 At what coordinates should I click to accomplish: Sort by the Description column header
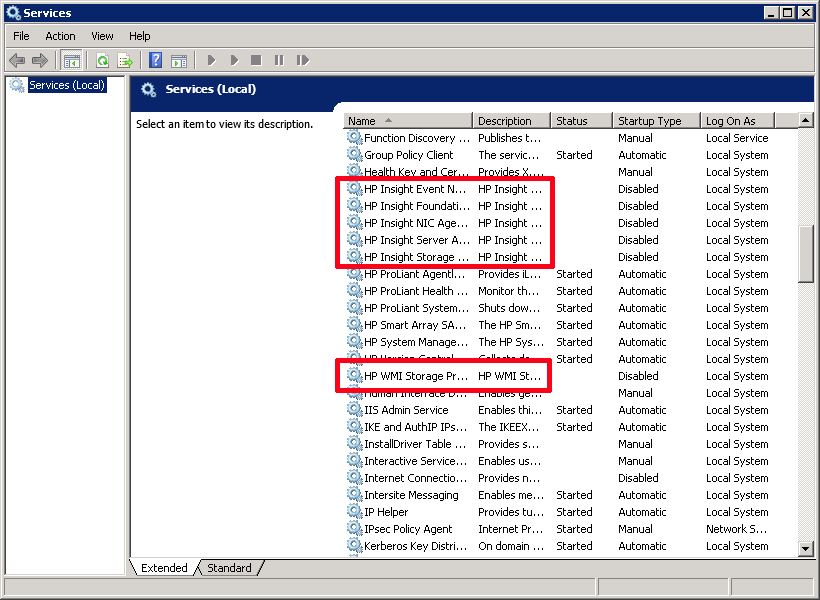(x=511, y=121)
